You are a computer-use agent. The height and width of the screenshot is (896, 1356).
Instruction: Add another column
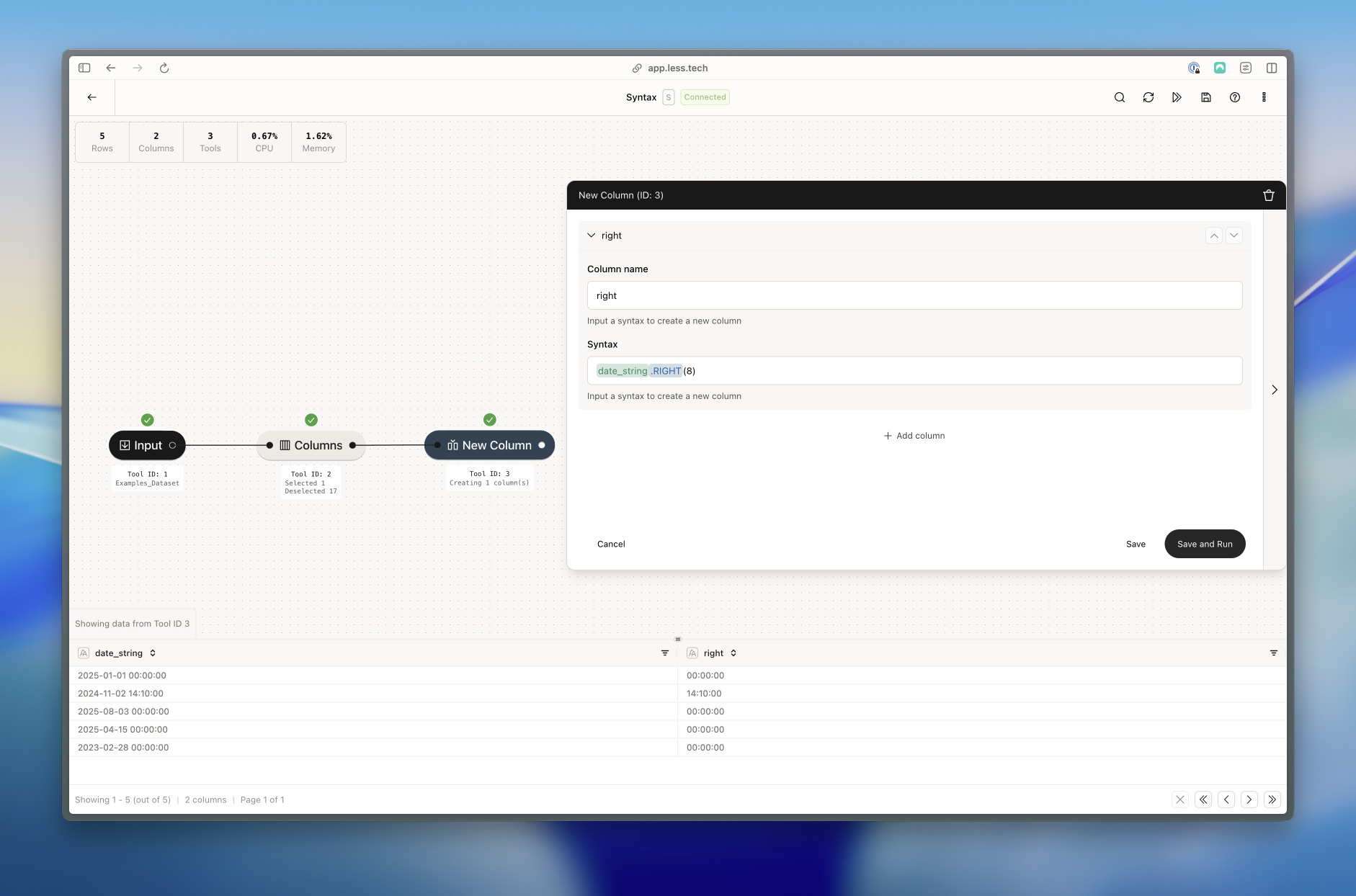914,436
